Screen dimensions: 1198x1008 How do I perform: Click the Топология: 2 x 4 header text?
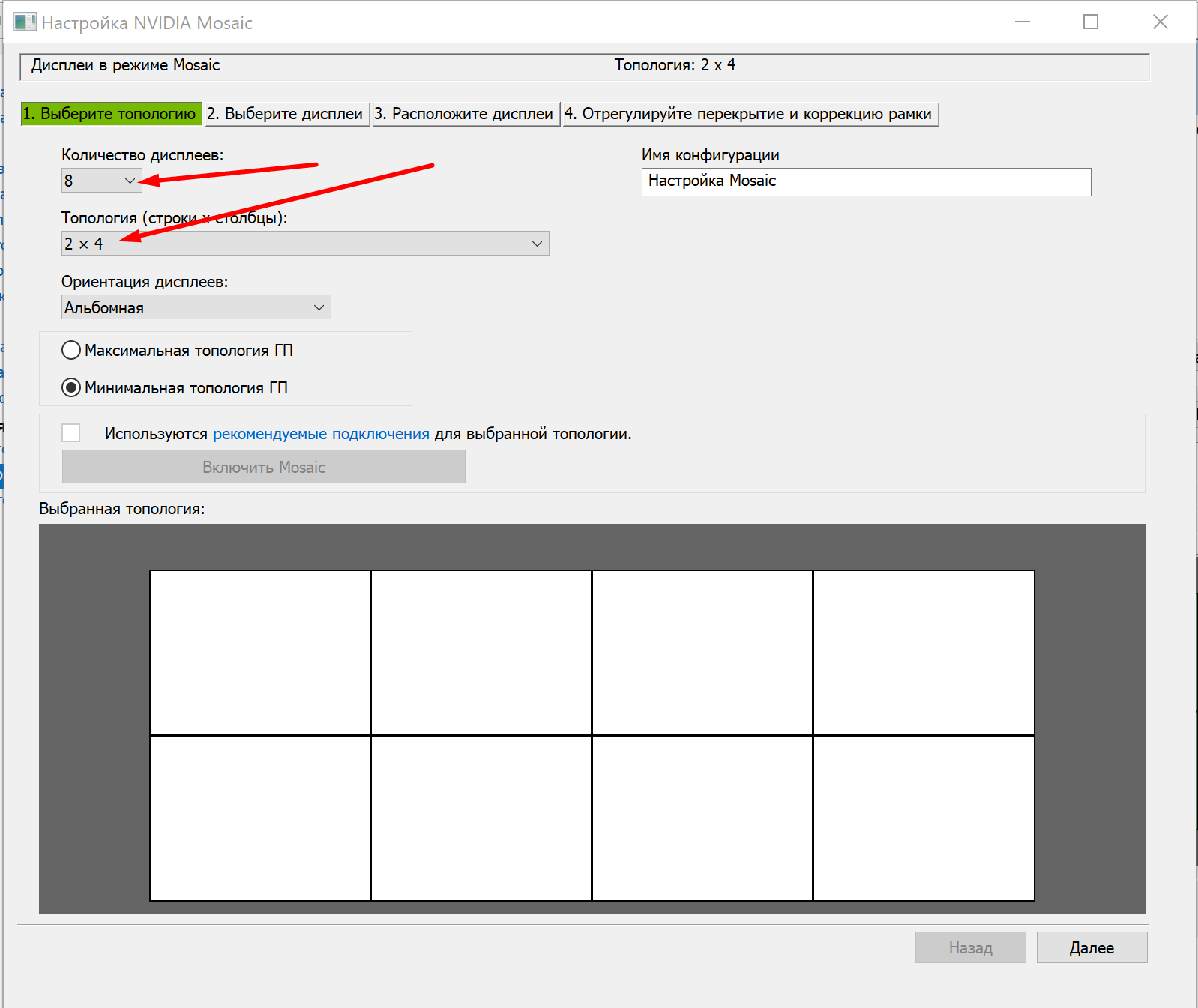point(675,65)
